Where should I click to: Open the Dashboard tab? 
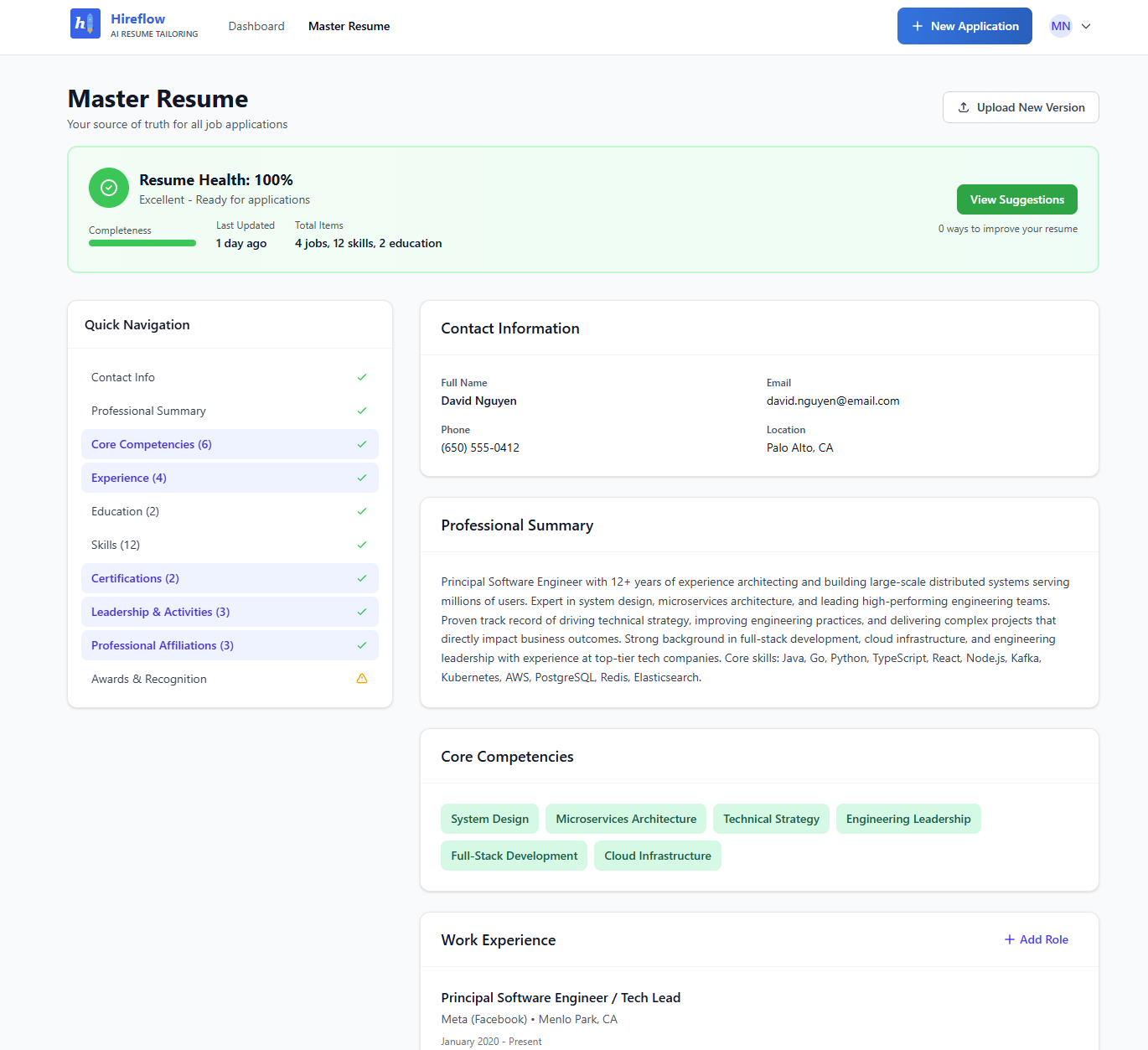256,26
